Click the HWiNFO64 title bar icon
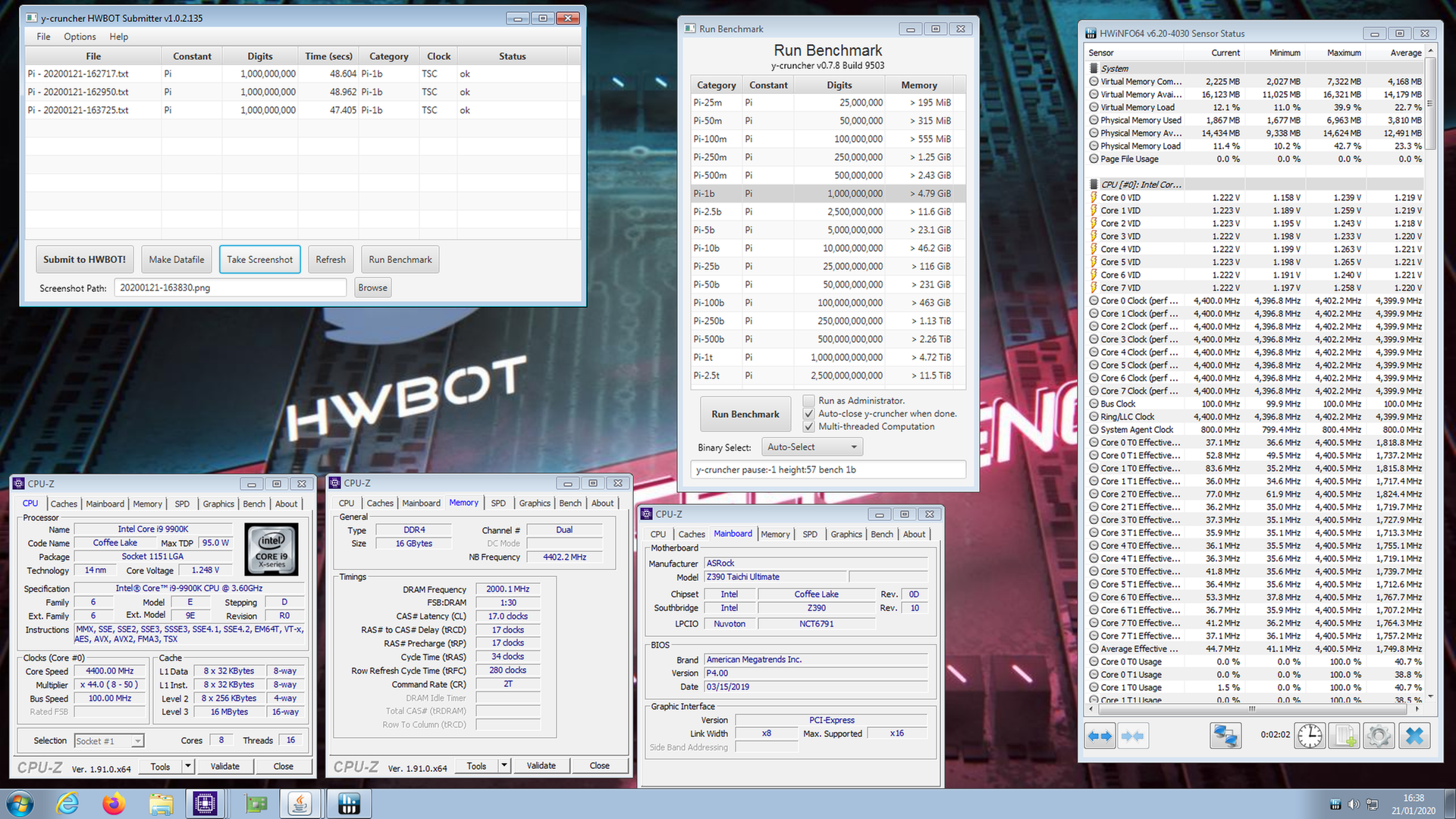 [x=1090, y=33]
